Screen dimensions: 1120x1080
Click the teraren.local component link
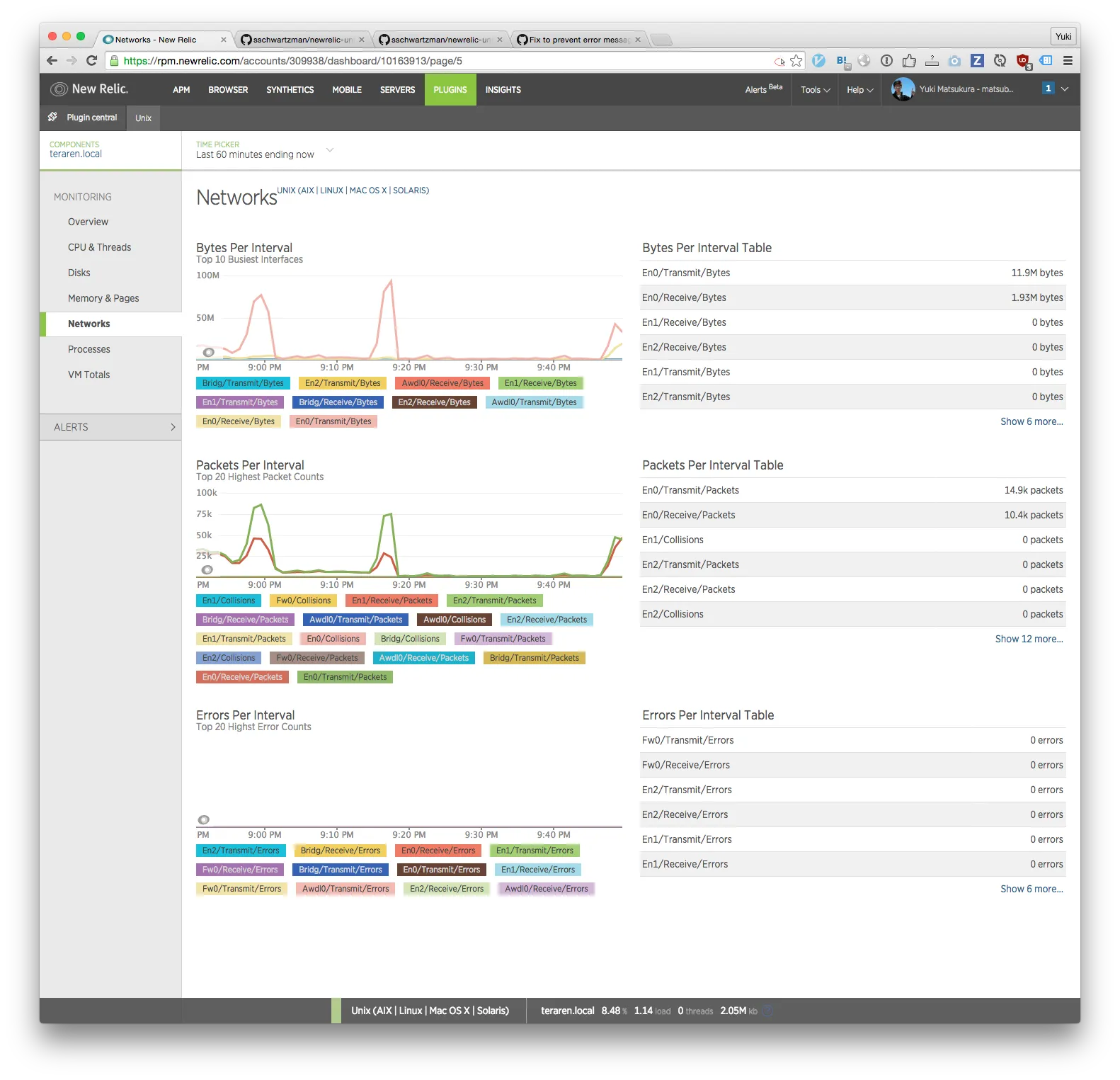76,154
